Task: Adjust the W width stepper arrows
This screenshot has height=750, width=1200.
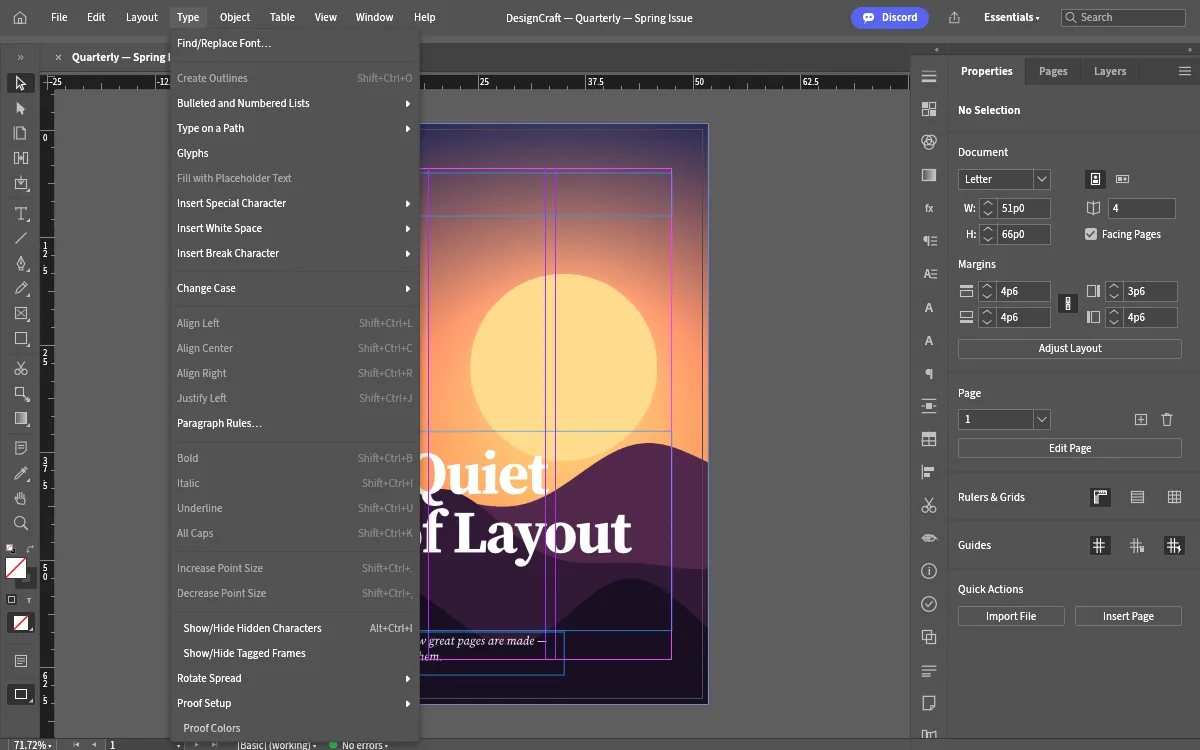Action: pyautogui.click(x=988, y=208)
